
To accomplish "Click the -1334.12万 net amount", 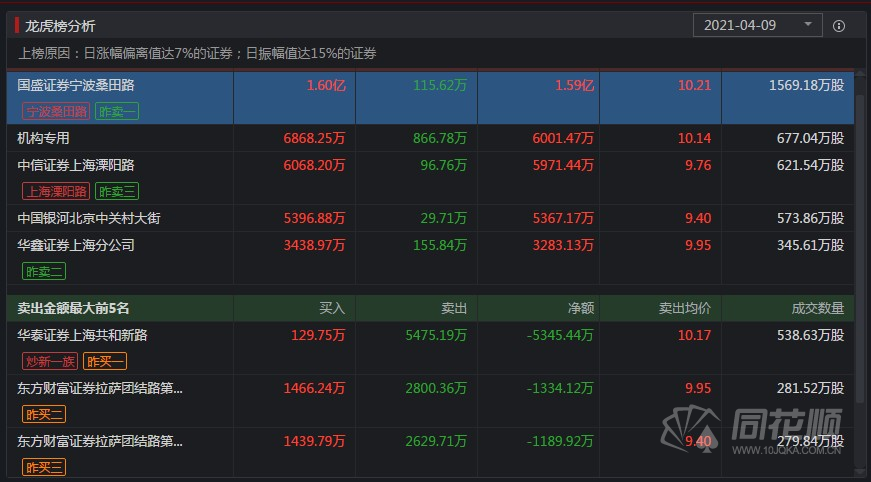I will 560,388.
